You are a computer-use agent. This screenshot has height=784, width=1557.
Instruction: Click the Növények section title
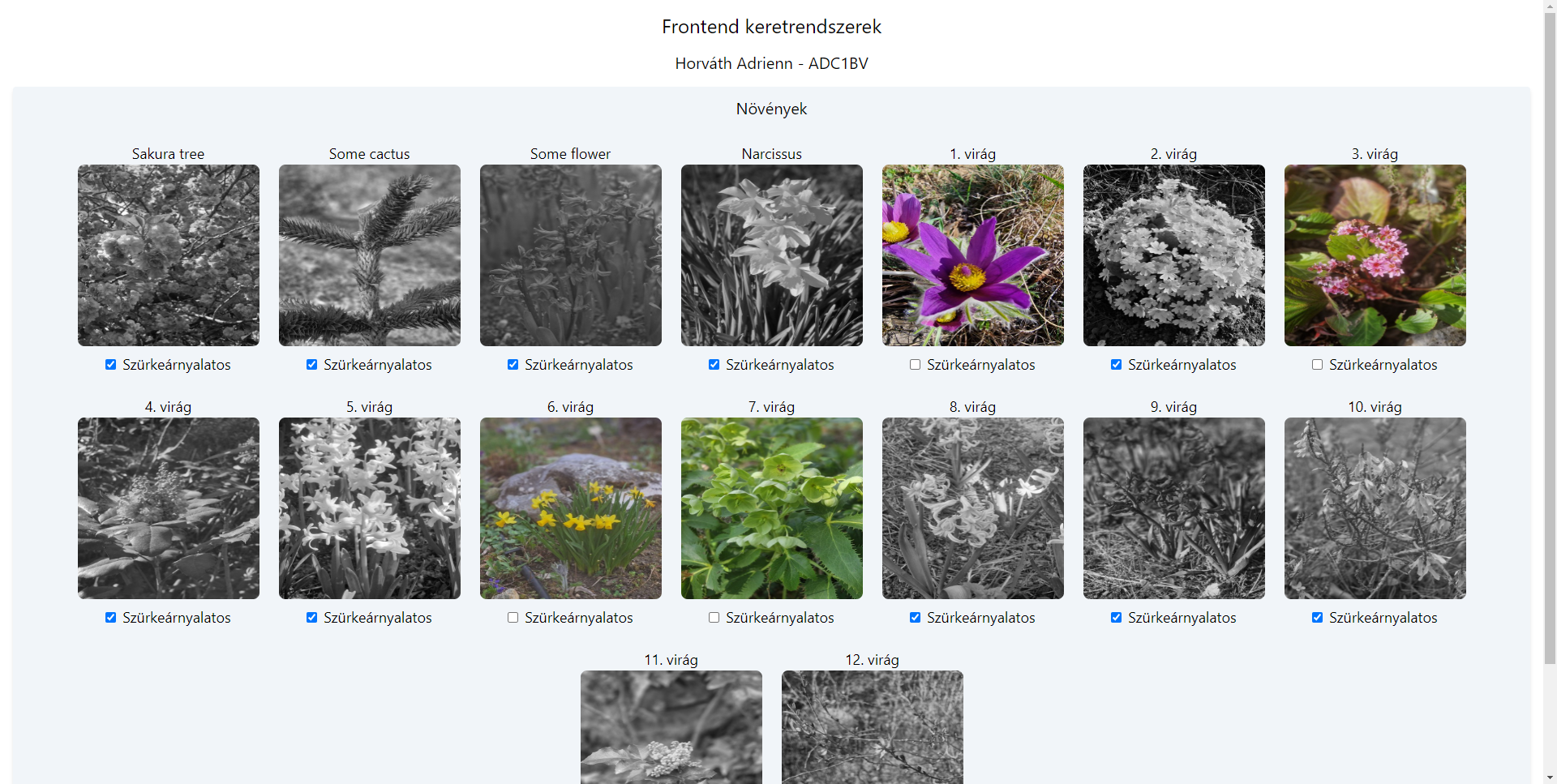pyautogui.click(x=771, y=109)
